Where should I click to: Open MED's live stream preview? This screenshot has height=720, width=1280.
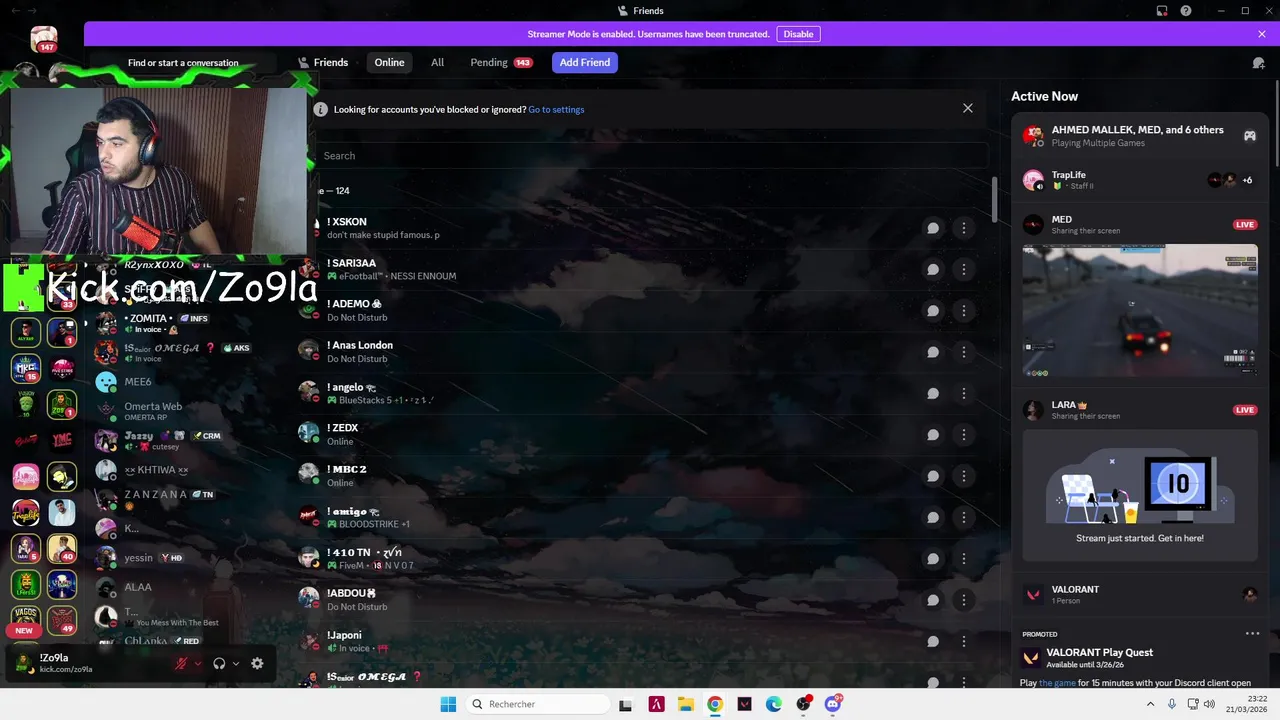click(x=1140, y=311)
